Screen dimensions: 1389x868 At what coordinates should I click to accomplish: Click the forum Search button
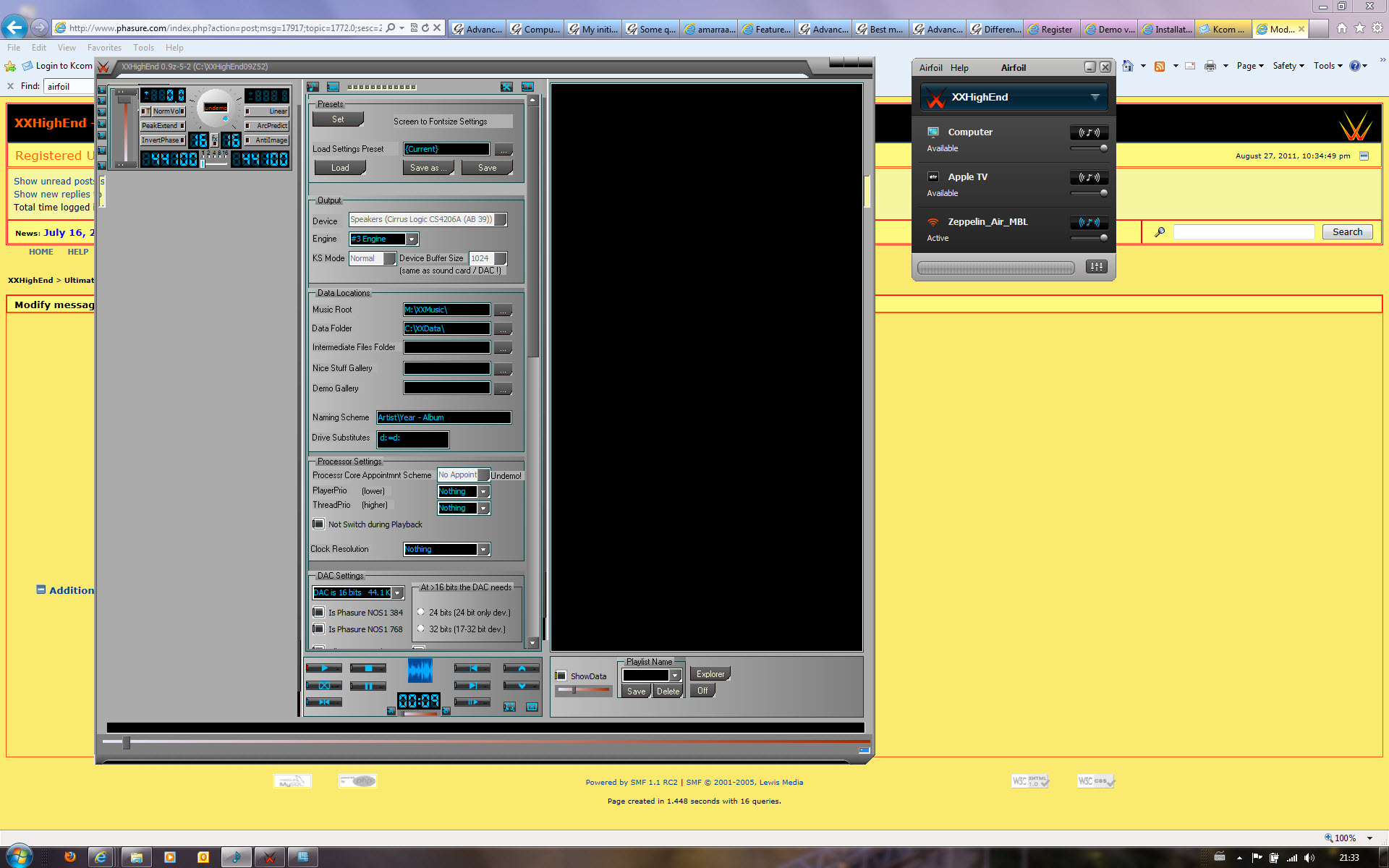point(1347,232)
